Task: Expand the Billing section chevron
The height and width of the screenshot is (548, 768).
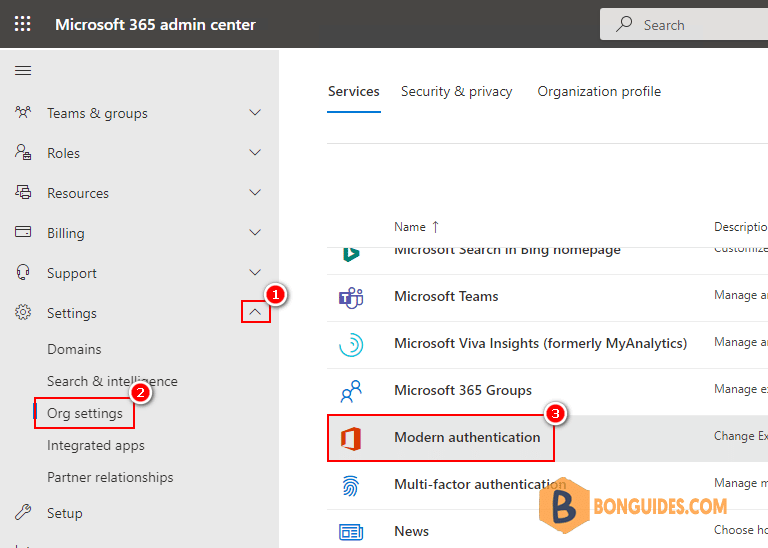Action: (x=255, y=233)
